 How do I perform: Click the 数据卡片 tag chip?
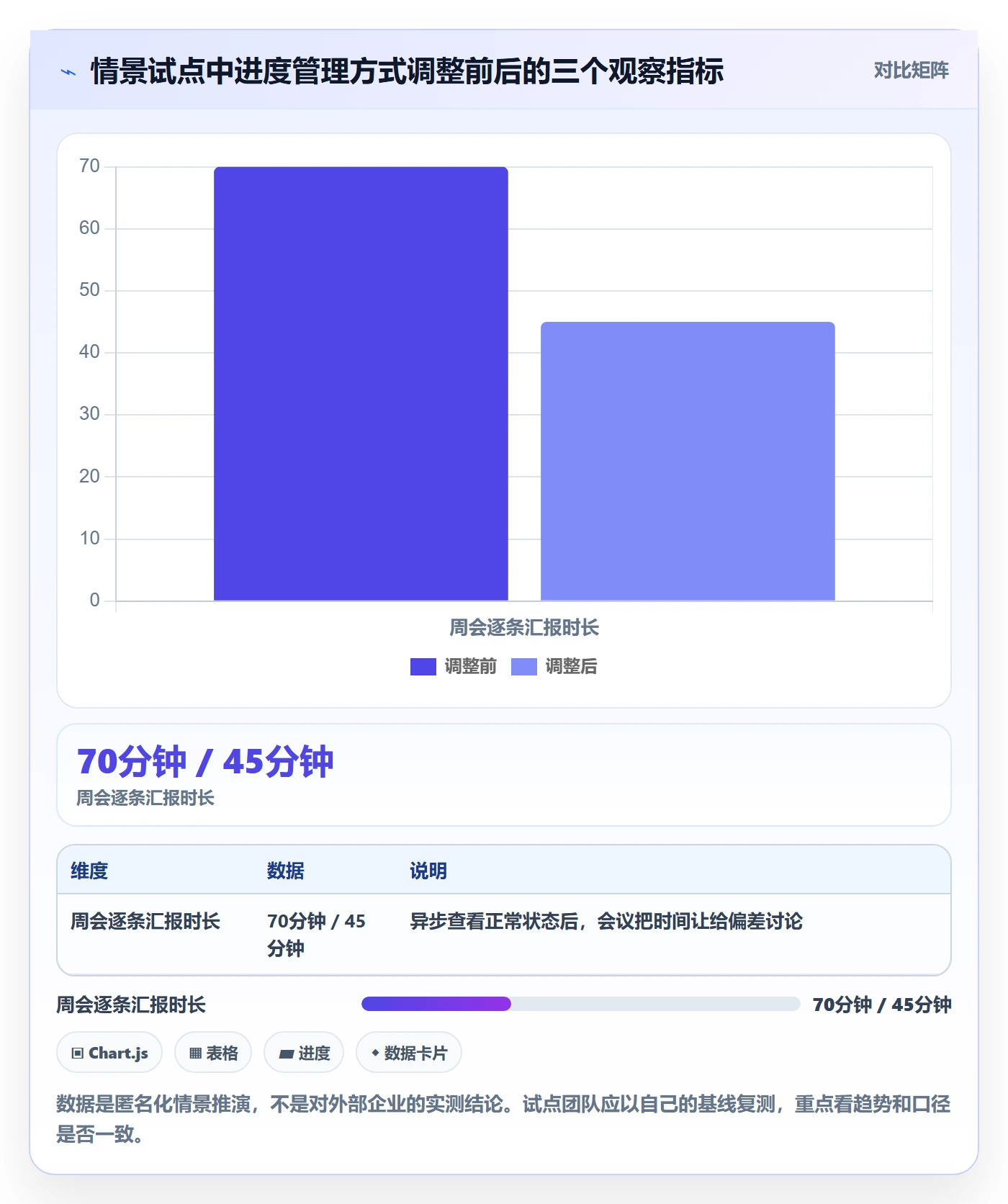(409, 1053)
